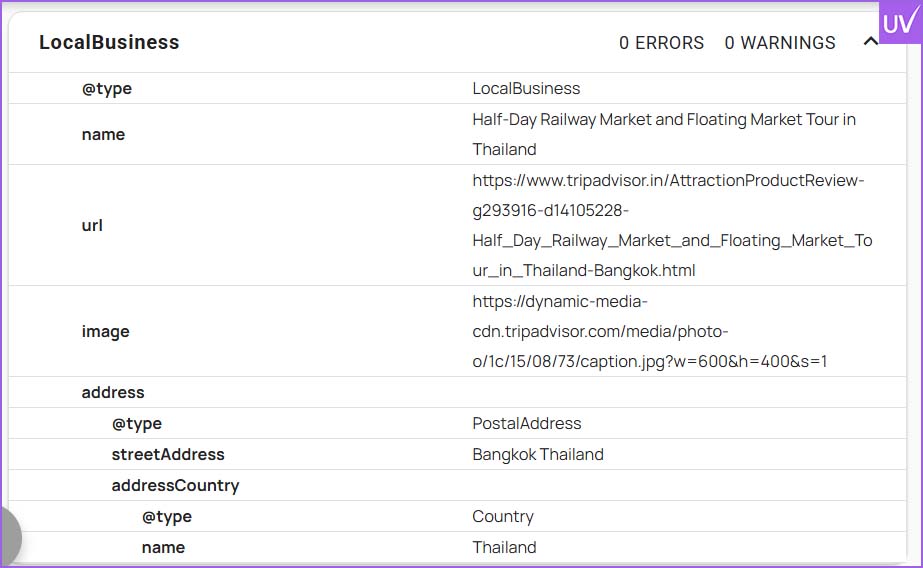Click the UV logo badge
Viewport: 923px width, 568px height.
tap(901, 22)
